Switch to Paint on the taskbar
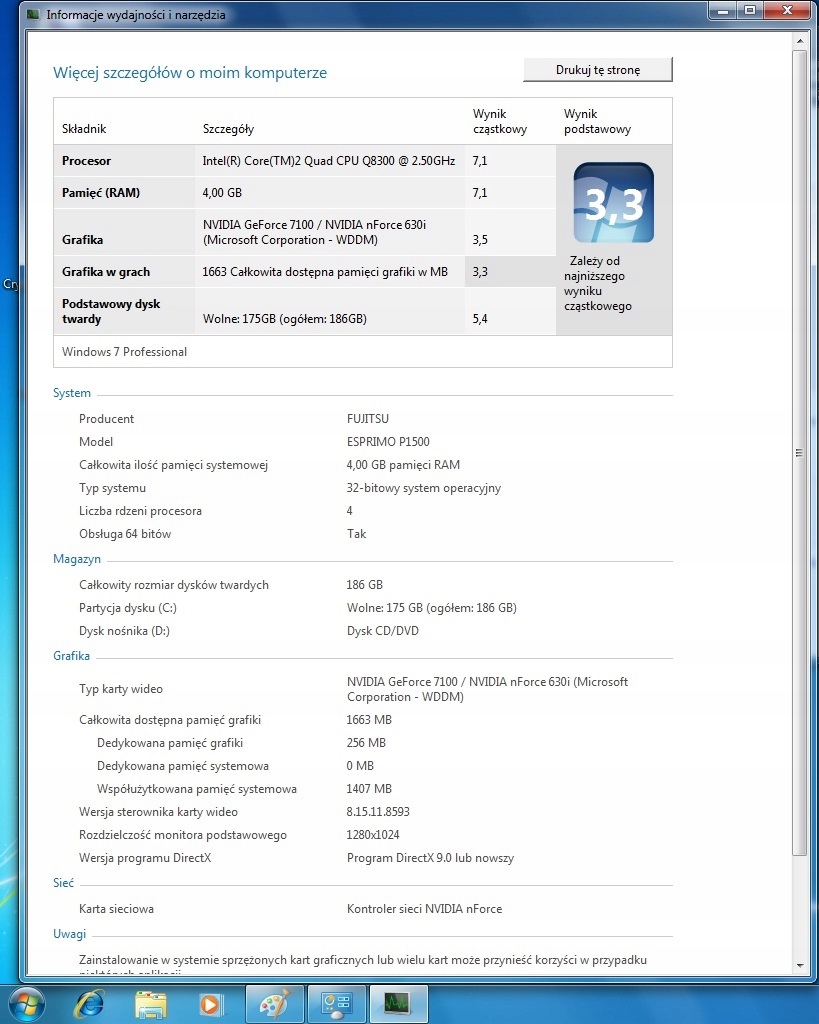The height and width of the screenshot is (1024, 819). coord(274,1004)
